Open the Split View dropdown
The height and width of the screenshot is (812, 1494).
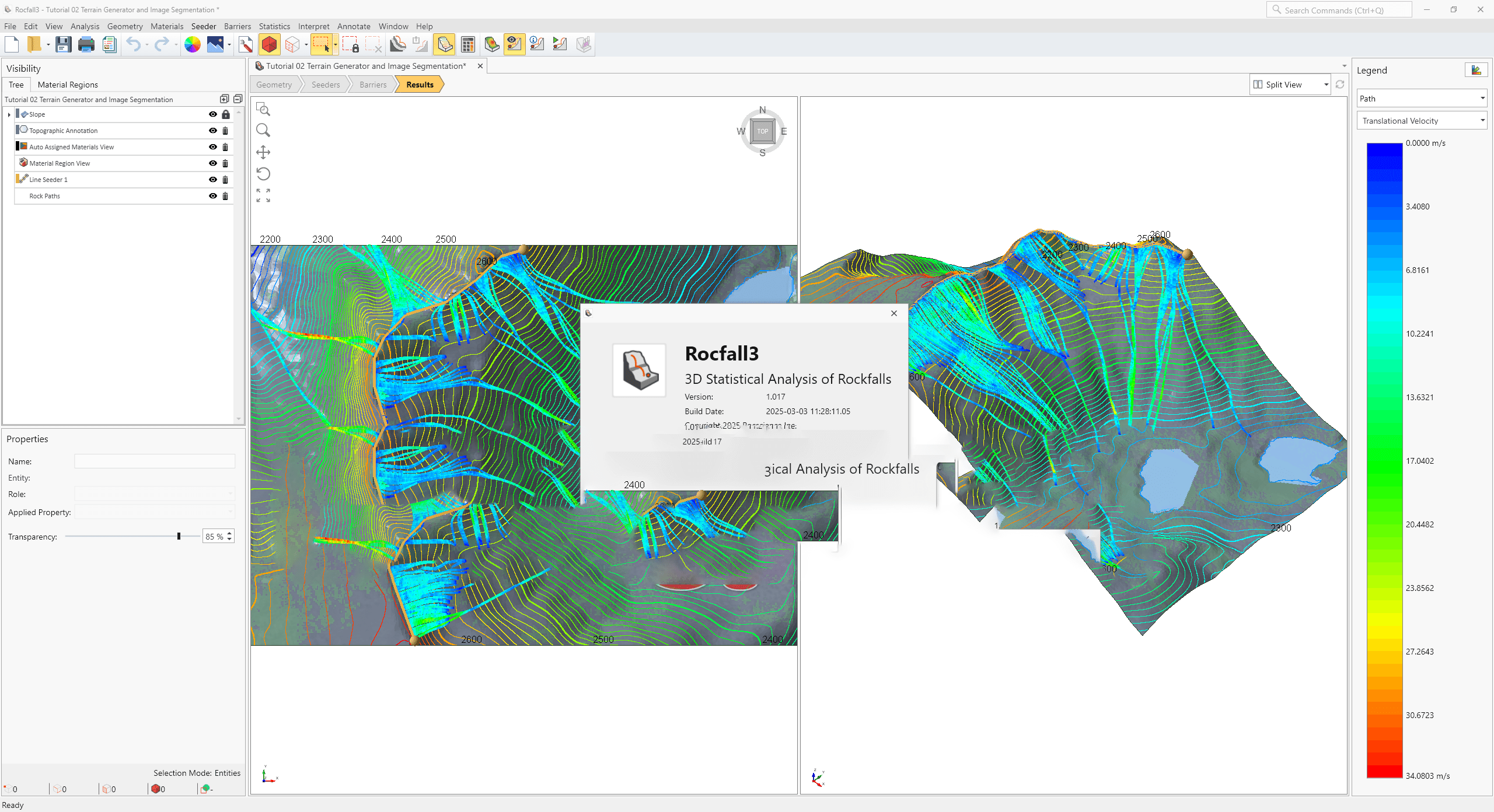(x=1326, y=85)
